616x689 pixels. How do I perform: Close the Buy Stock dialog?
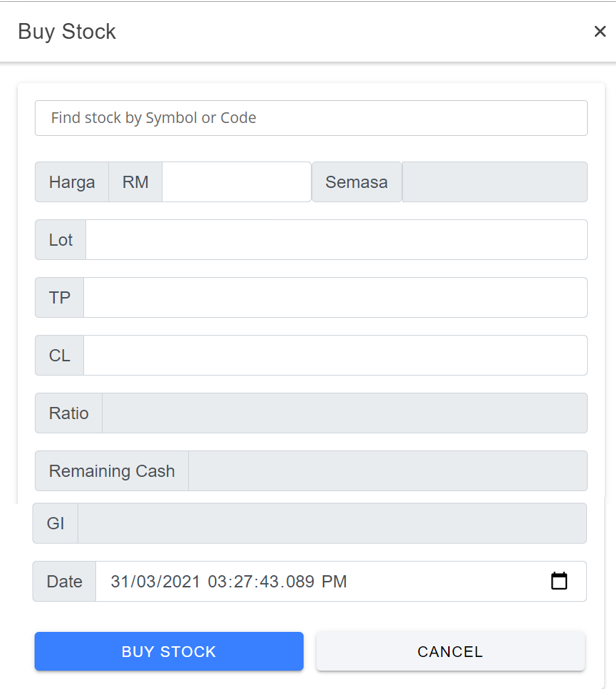point(599,32)
